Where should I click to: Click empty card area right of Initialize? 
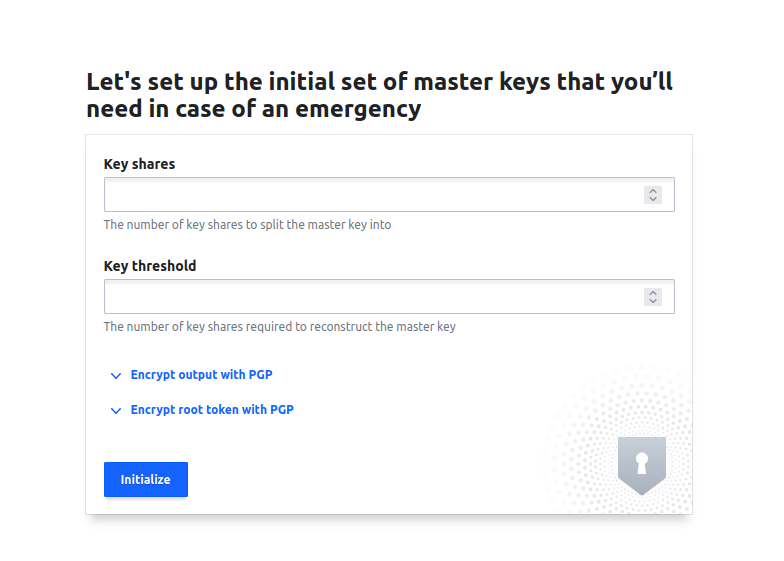tap(360, 480)
